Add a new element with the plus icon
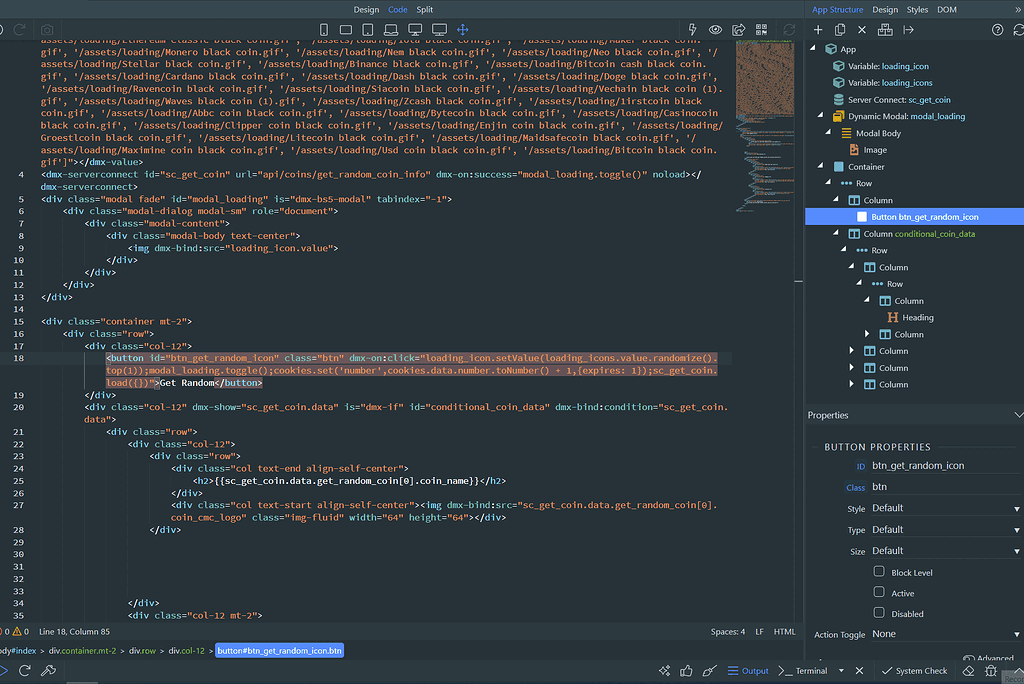This screenshot has width=1024, height=684. coord(818,30)
